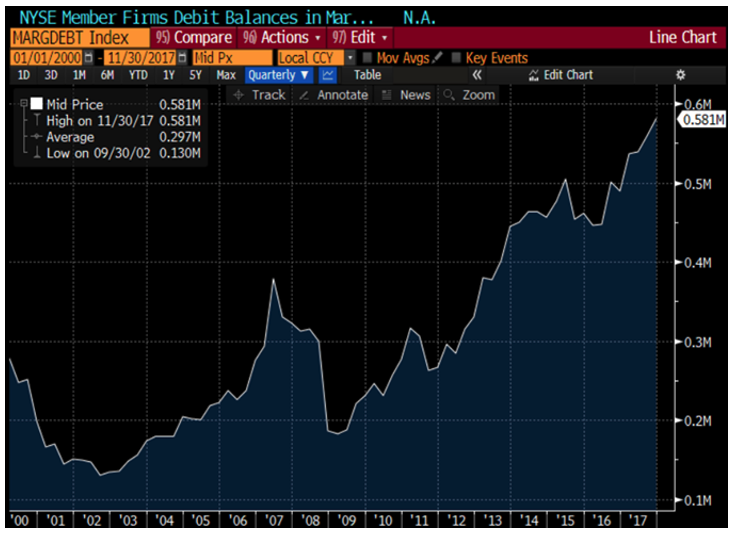This screenshot has width=732, height=533.
Task: Select the Annotate drawing tool
Action: [334, 95]
